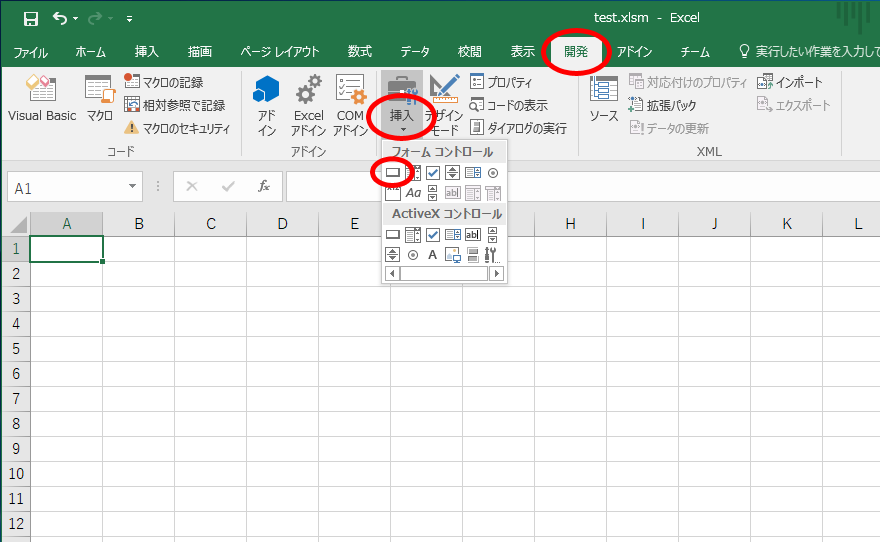Click コードの表示

tap(508, 105)
